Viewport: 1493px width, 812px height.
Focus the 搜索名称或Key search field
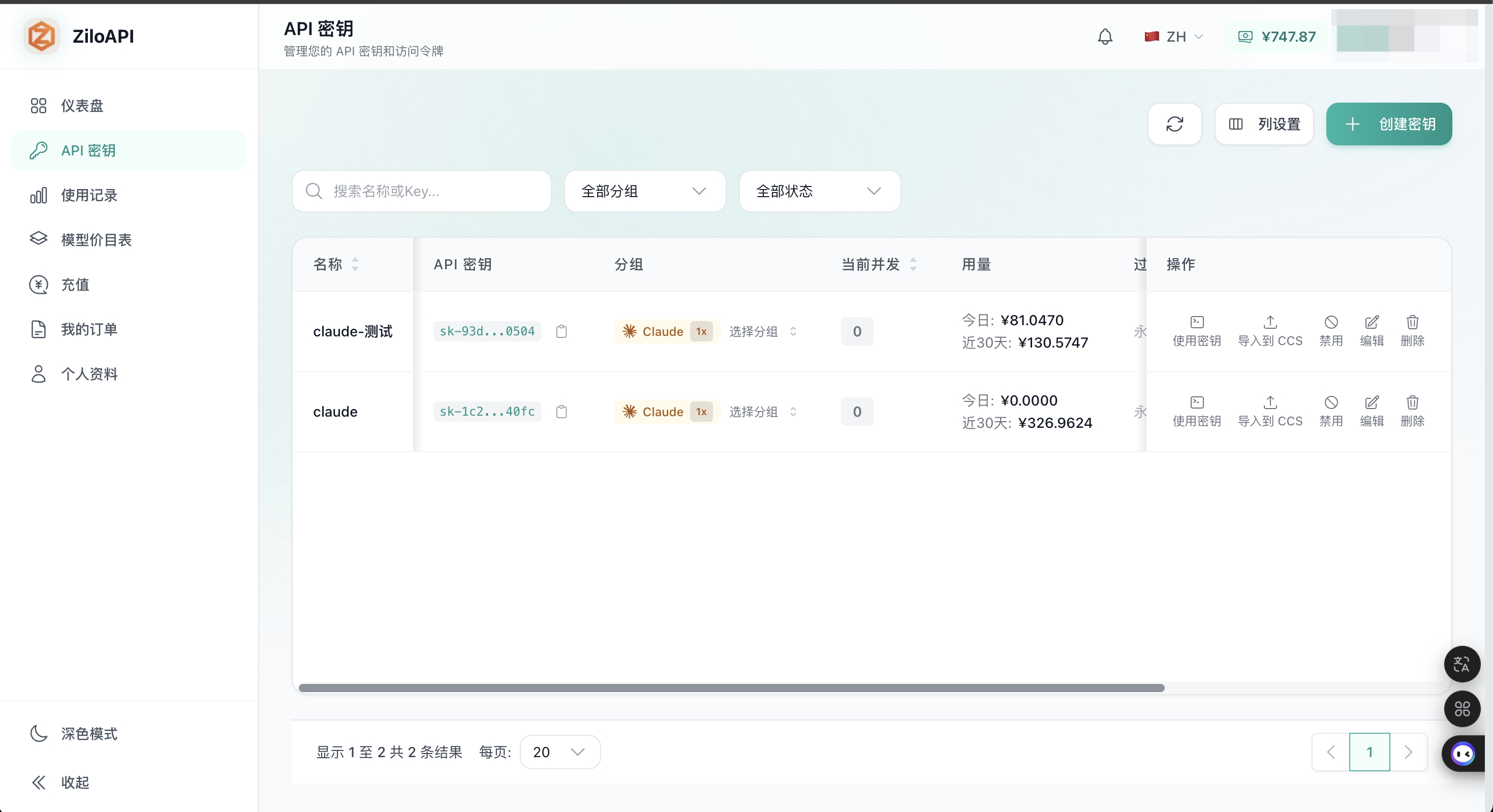coord(421,191)
